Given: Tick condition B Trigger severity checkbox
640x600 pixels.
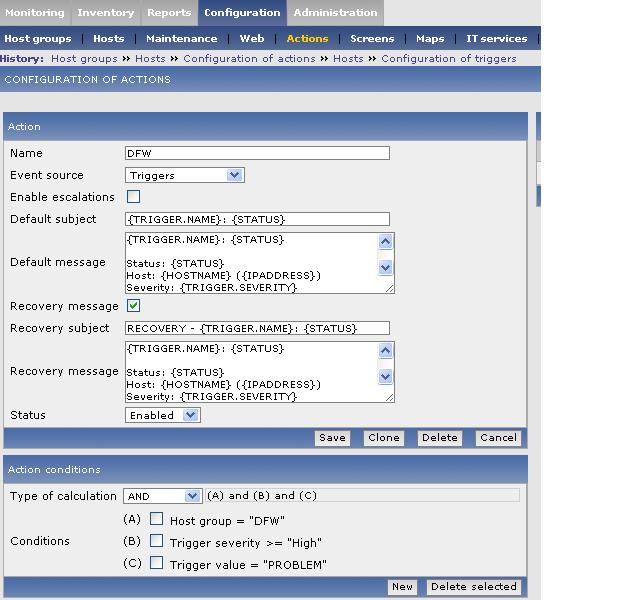Looking at the screenshot, I should (157, 541).
